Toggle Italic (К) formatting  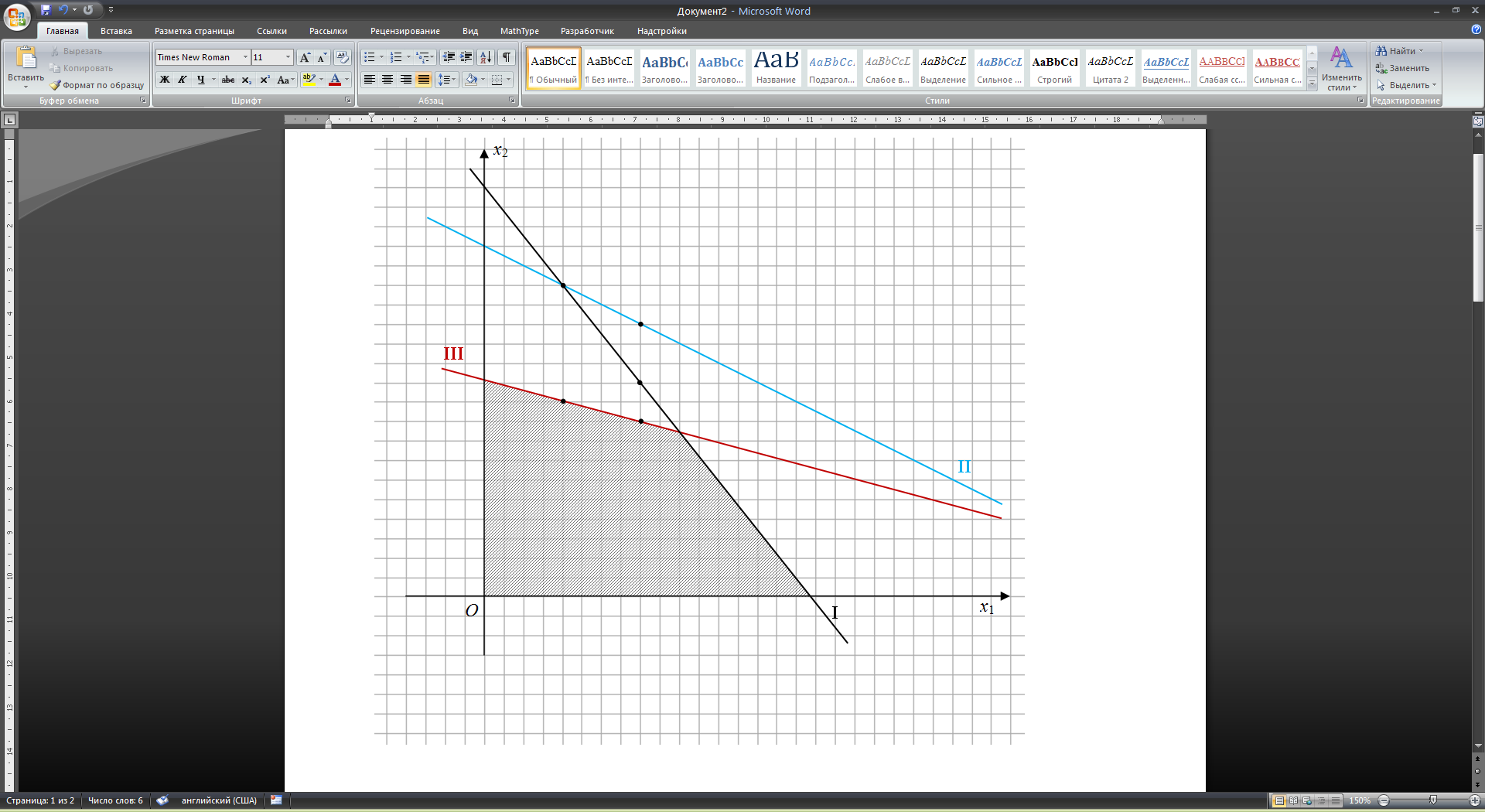183,80
